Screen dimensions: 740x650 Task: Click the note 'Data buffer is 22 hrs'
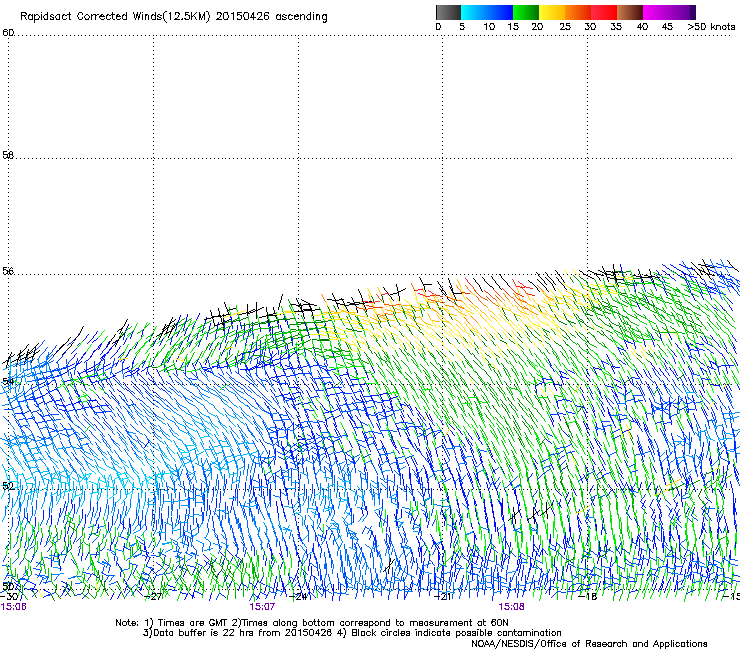point(204,633)
